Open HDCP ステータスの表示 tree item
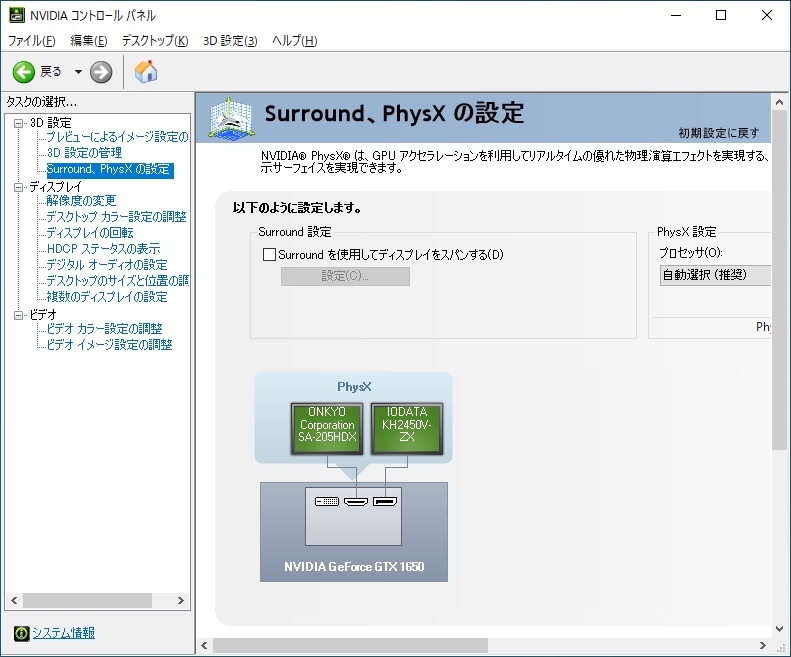The width and height of the screenshot is (791, 657). coord(103,249)
